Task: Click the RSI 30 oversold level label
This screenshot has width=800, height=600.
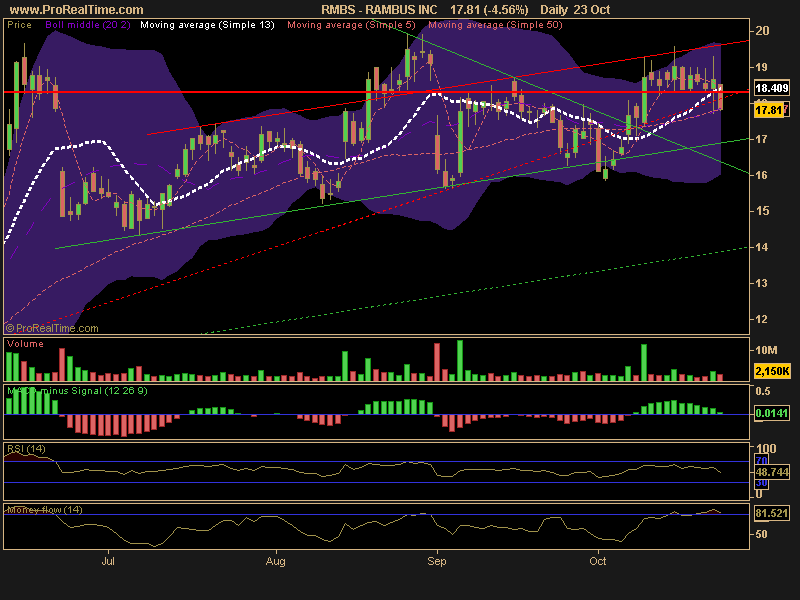Action: point(762,483)
